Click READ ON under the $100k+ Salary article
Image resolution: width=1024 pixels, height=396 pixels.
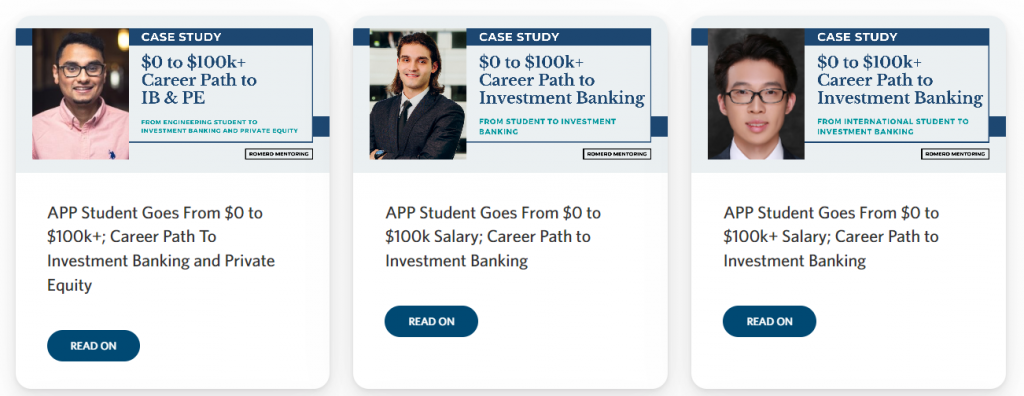pos(769,322)
